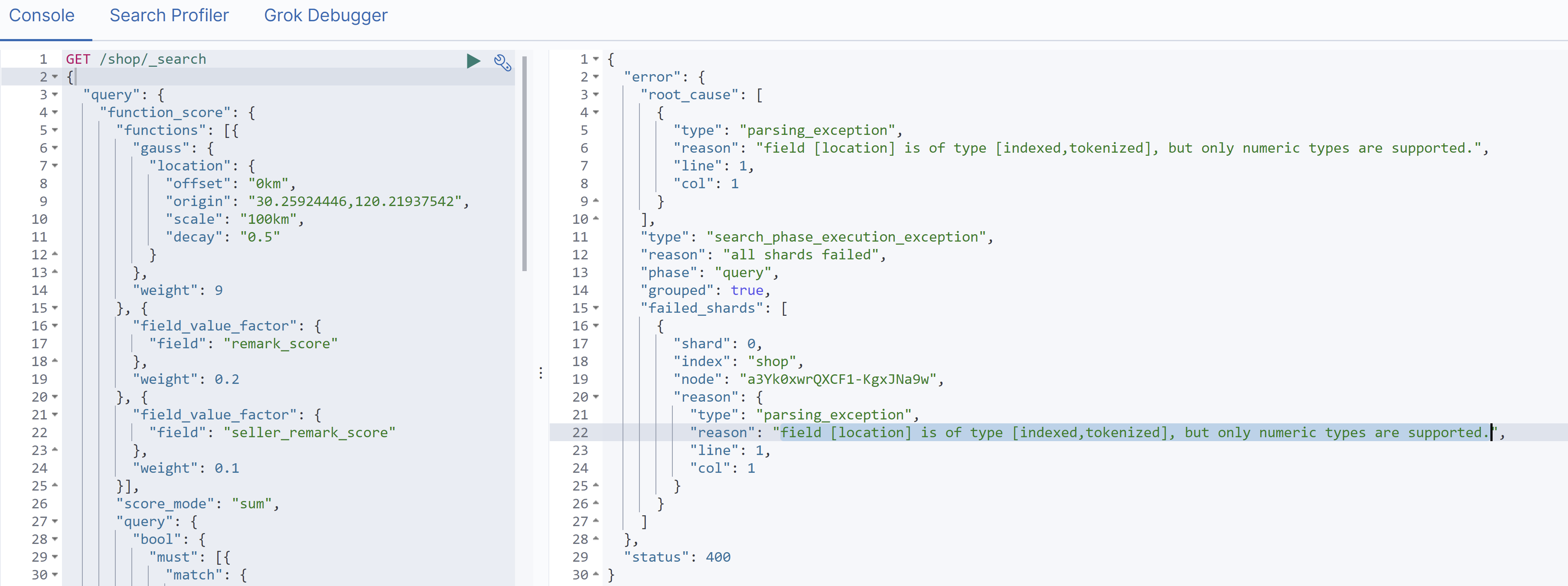The height and width of the screenshot is (586, 1568).
Task: Open the Grok Debugger tab
Action: [326, 15]
